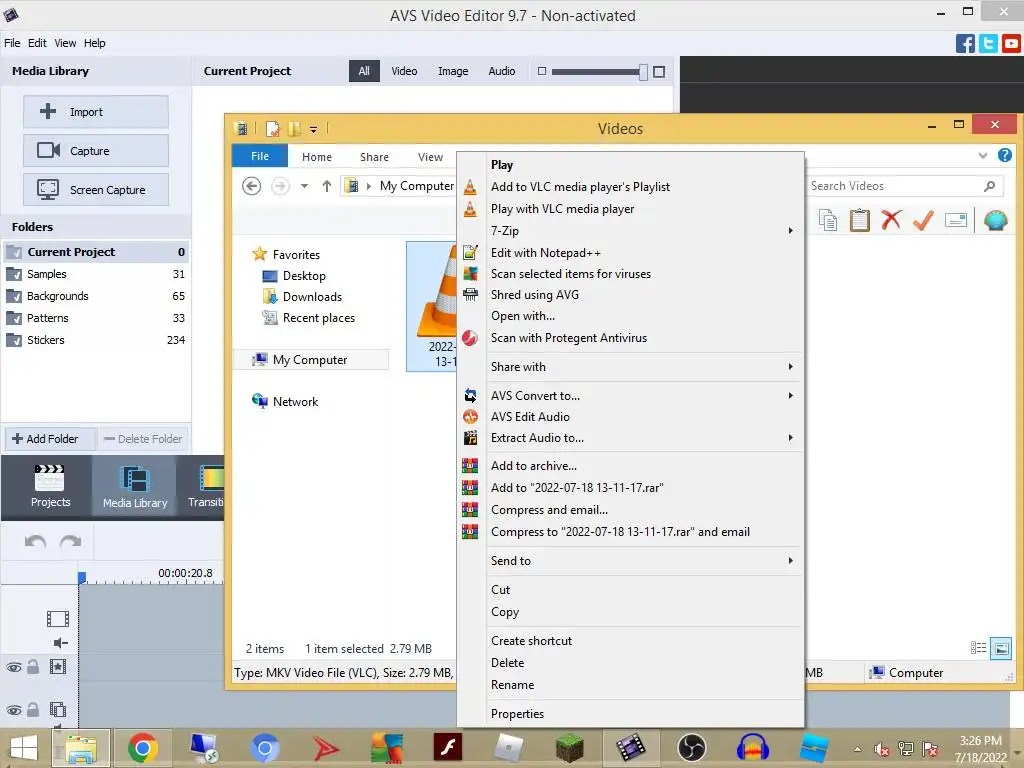The image size is (1024, 768).
Task: Click the Explorer up-one-level arrow
Action: click(327, 186)
